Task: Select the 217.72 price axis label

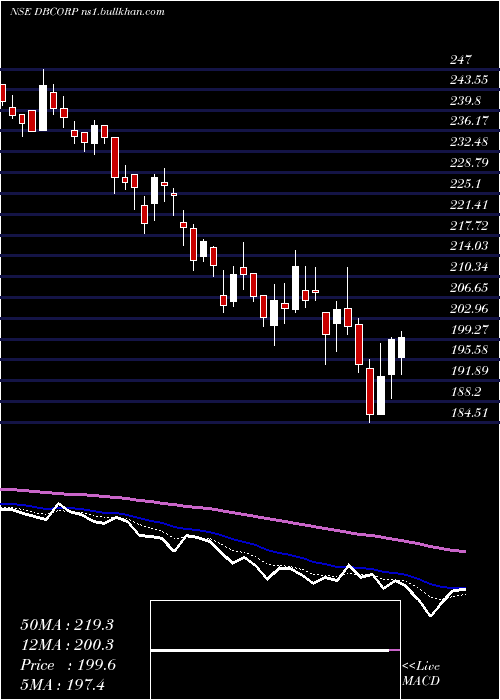Action: [469, 226]
